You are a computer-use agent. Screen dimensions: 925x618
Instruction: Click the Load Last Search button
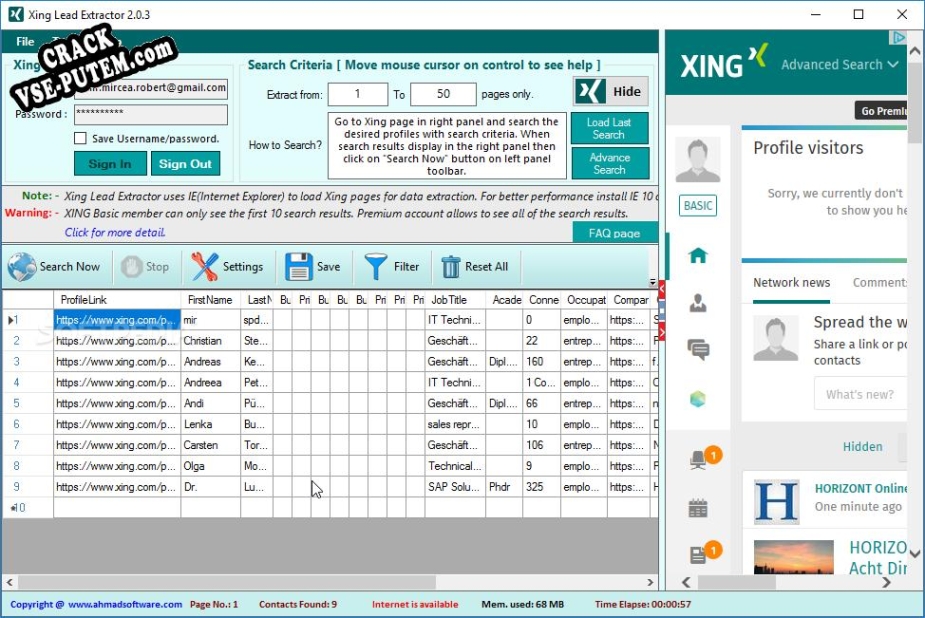(x=609, y=128)
